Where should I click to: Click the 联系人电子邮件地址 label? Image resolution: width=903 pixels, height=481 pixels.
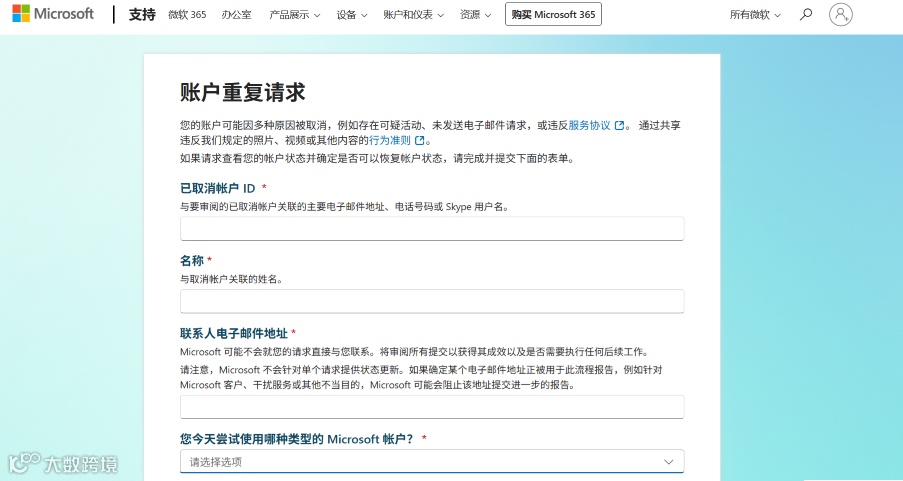234,333
